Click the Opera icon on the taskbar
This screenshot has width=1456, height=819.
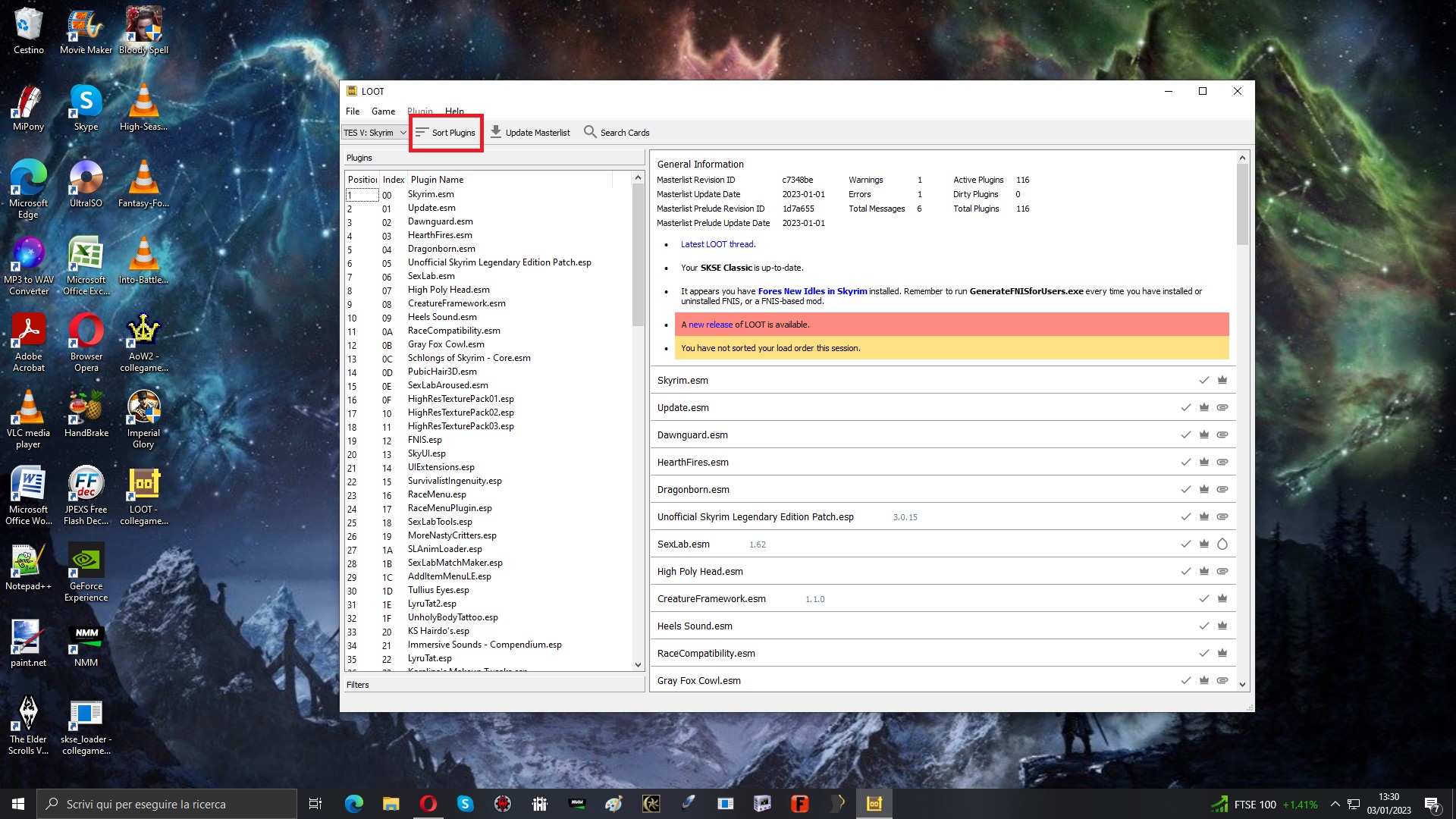pos(428,804)
